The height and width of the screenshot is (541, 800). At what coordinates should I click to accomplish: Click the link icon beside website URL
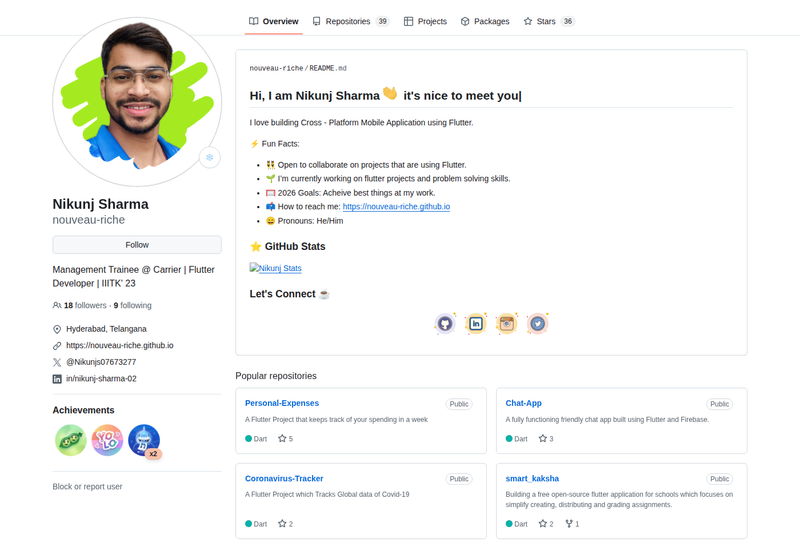[x=57, y=346]
